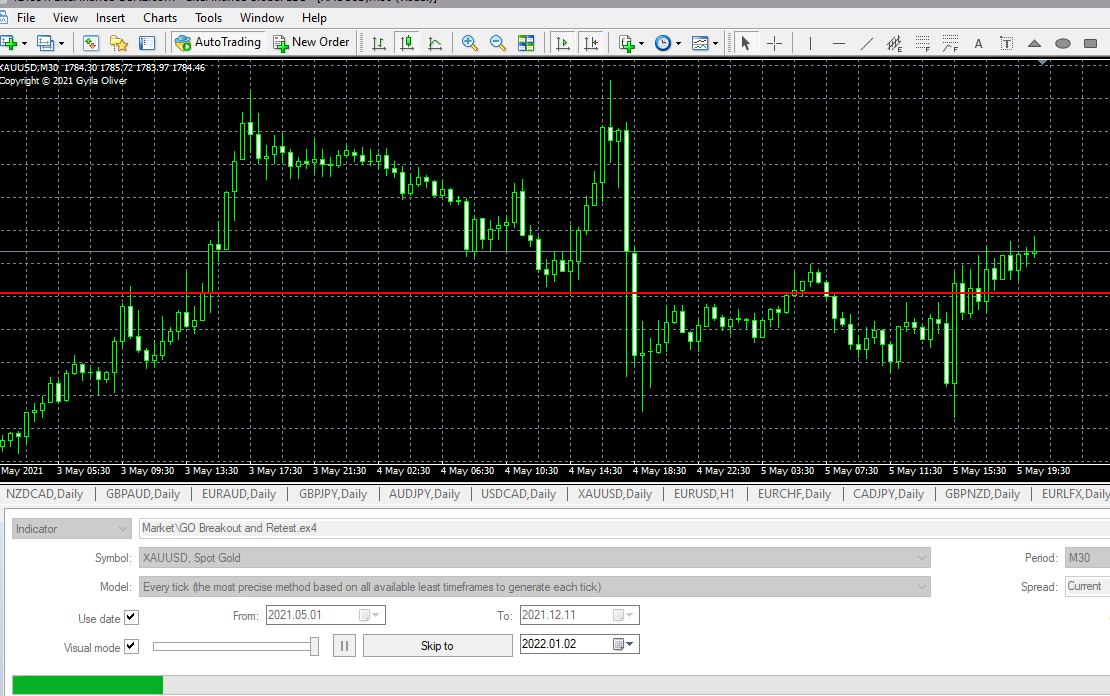Select the Ellipse shape tool

[x=1063, y=43]
